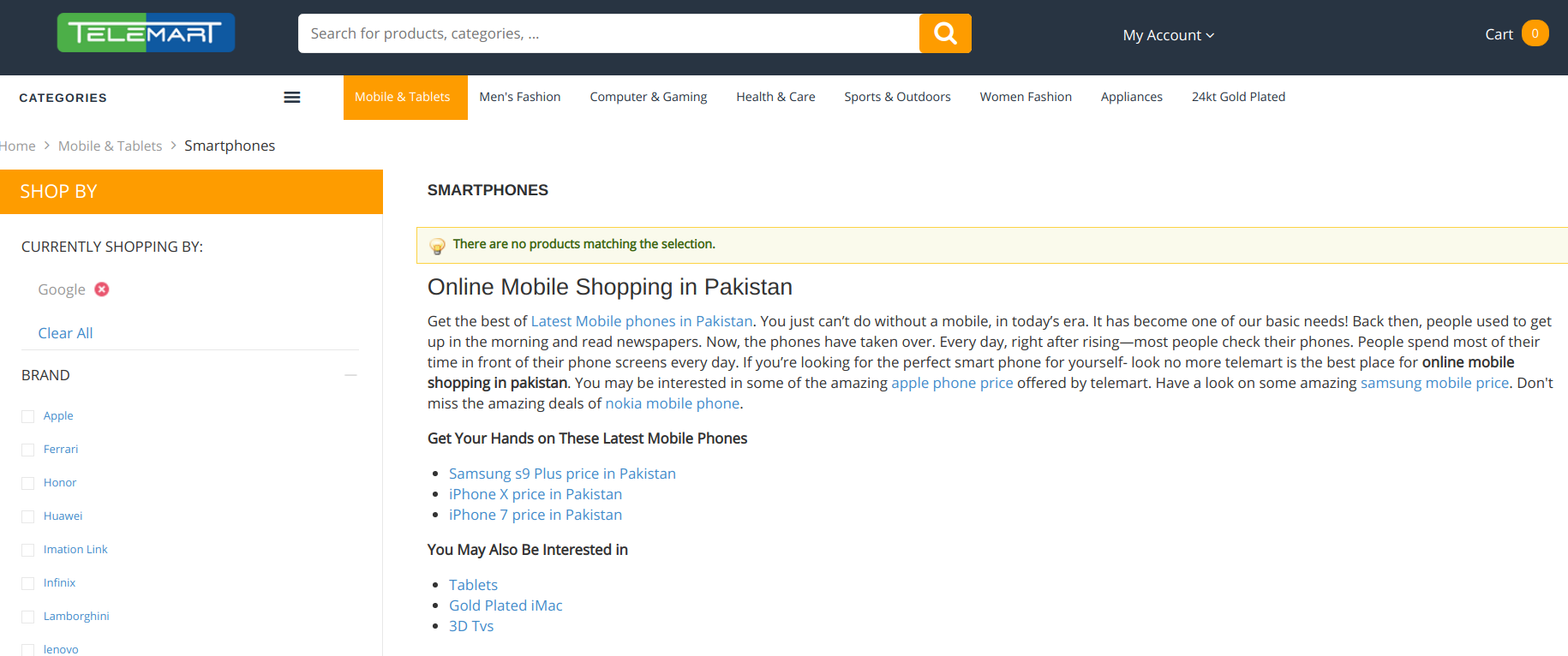
Task: Enable the Huawei brand filter
Action: [28, 516]
